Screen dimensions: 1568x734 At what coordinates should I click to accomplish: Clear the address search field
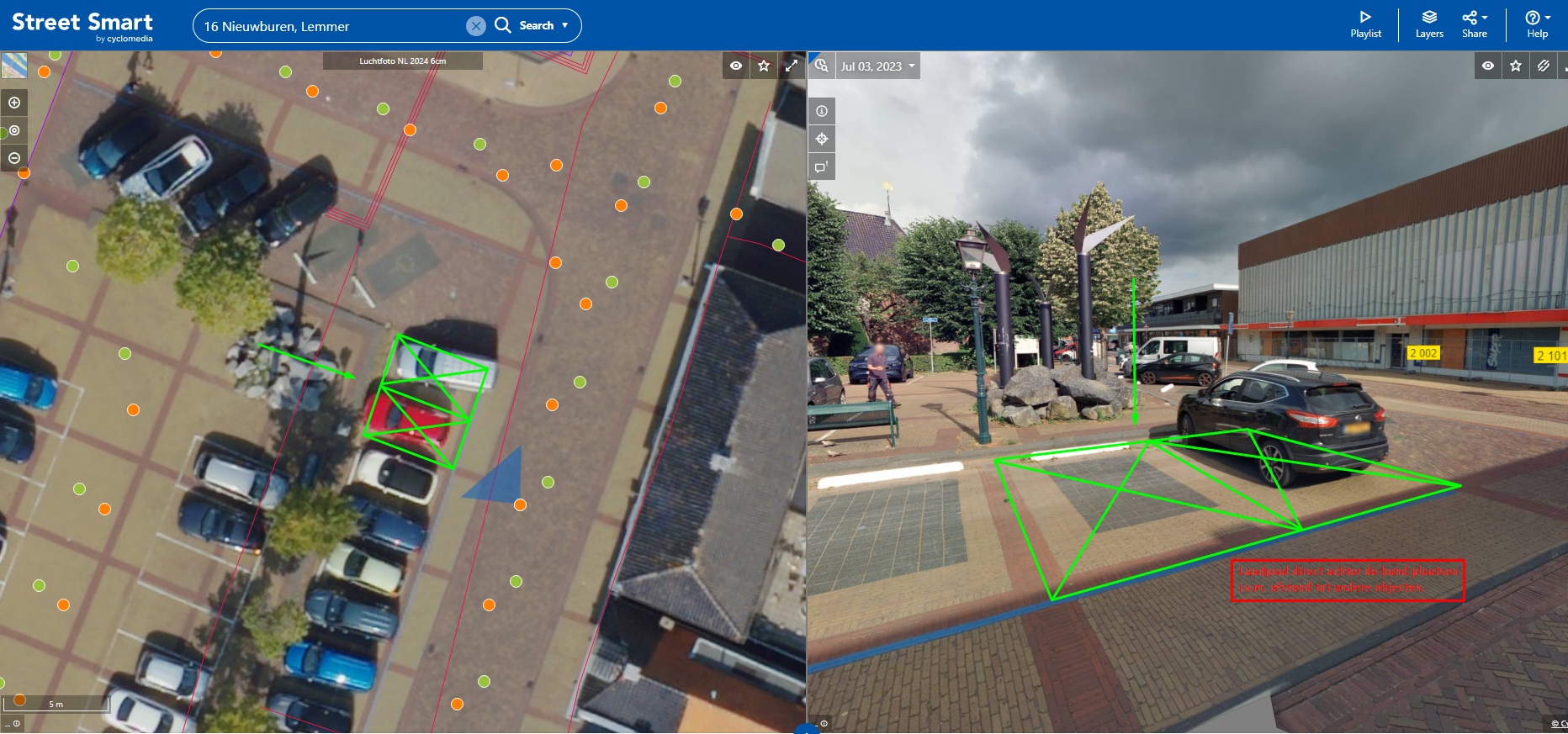476,26
